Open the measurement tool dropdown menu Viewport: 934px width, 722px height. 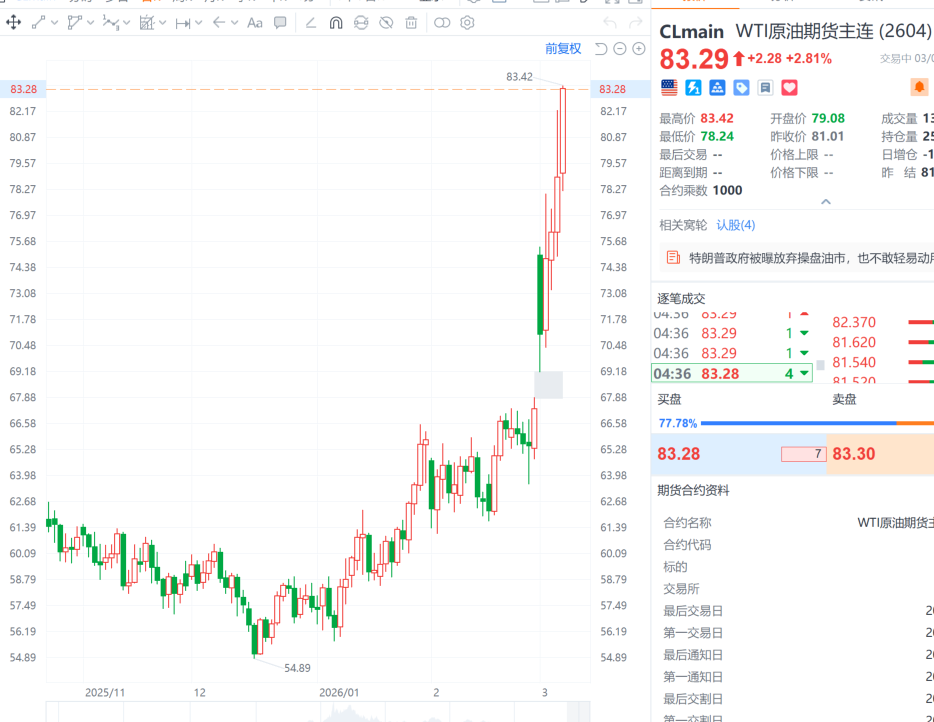(198, 22)
